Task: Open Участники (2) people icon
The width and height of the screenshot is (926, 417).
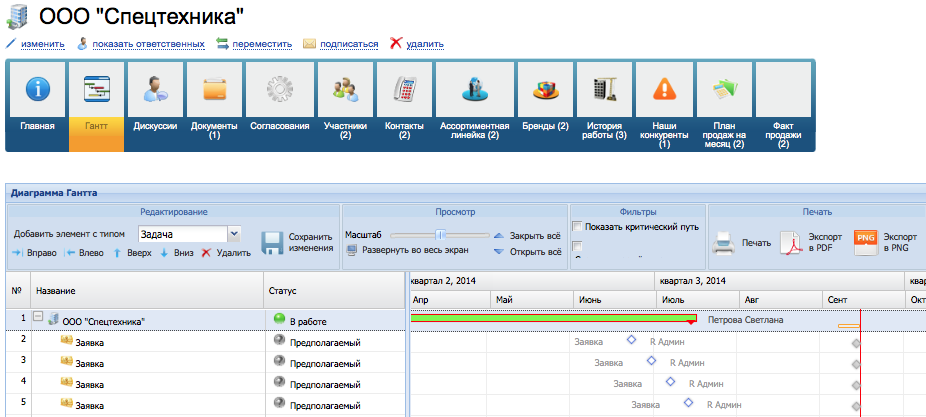Action: point(345,90)
